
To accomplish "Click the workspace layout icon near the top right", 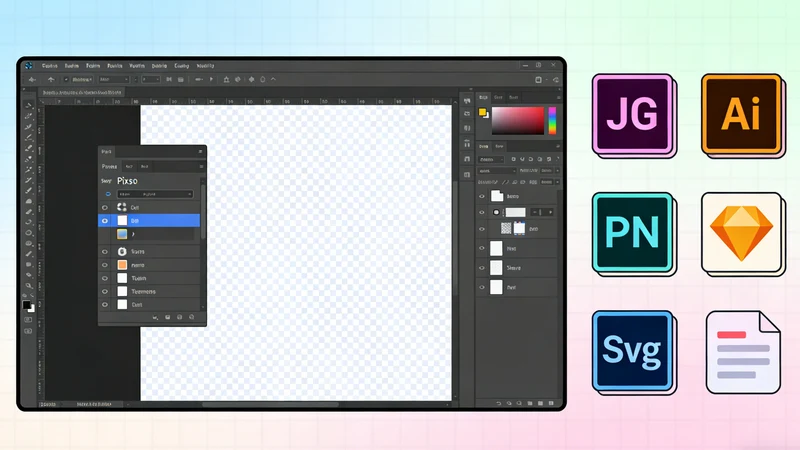I will coord(538,80).
